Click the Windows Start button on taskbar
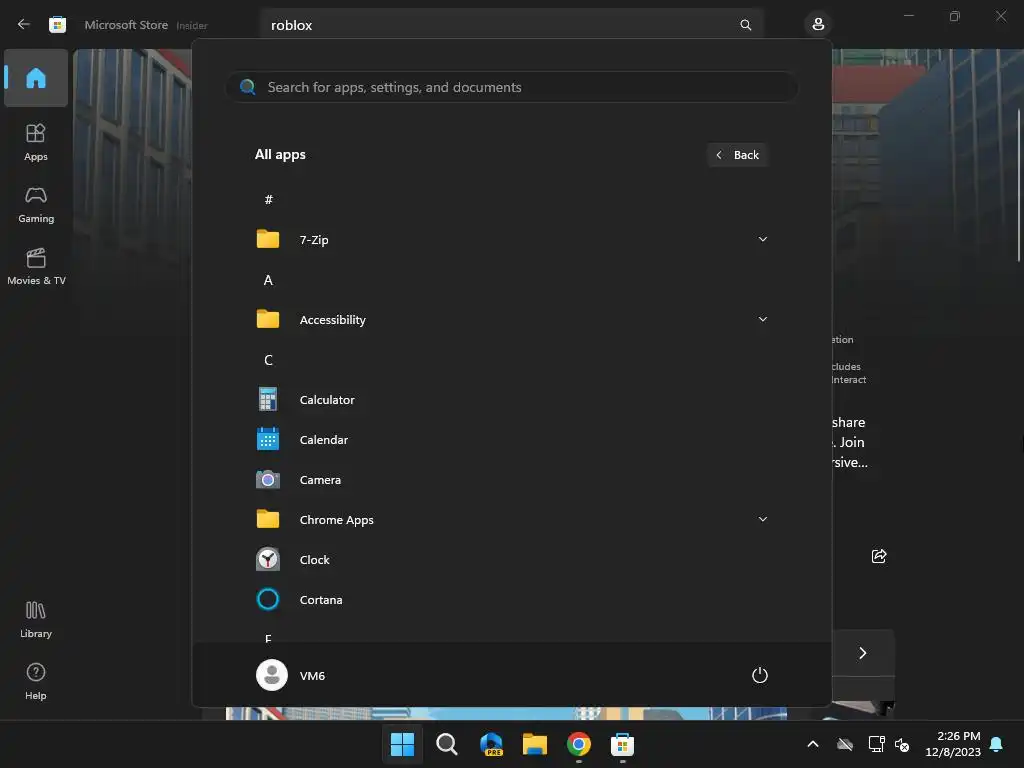The width and height of the screenshot is (1024, 768). [402, 744]
